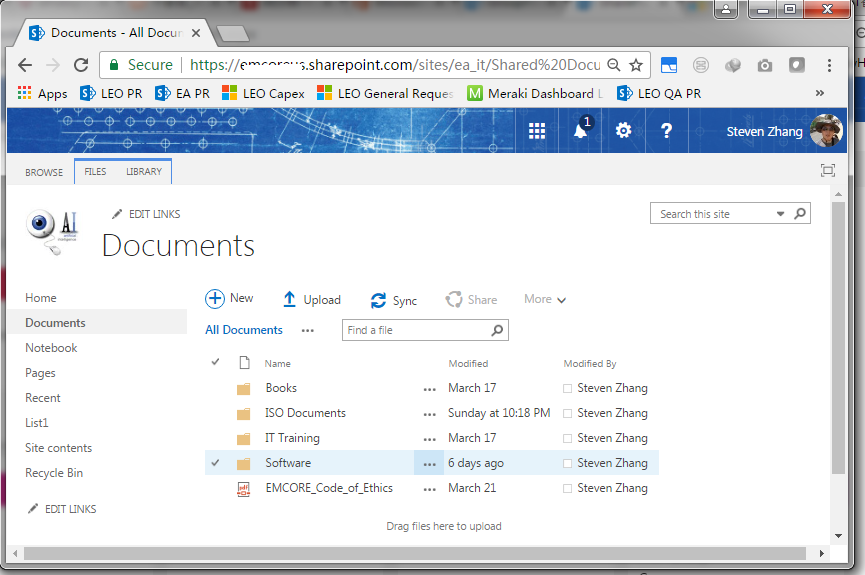The image size is (865, 575).
Task: Open the ellipsis menu for ISO Documents
Action: click(430, 414)
